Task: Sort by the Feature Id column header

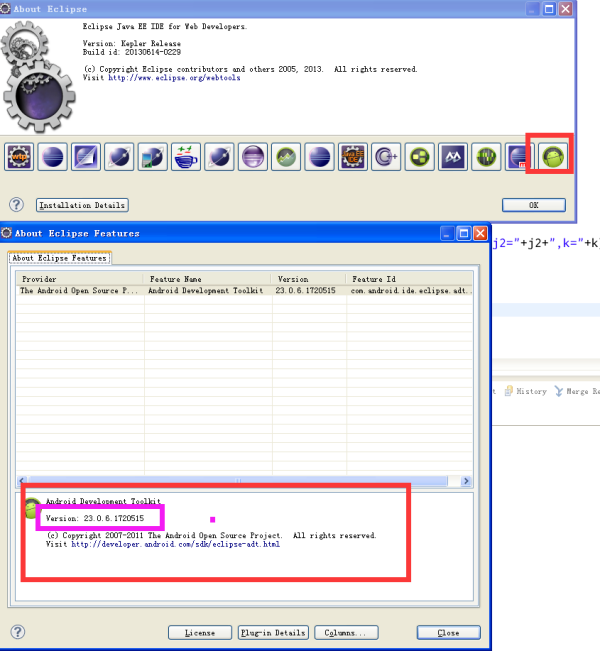Action: [409, 279]
